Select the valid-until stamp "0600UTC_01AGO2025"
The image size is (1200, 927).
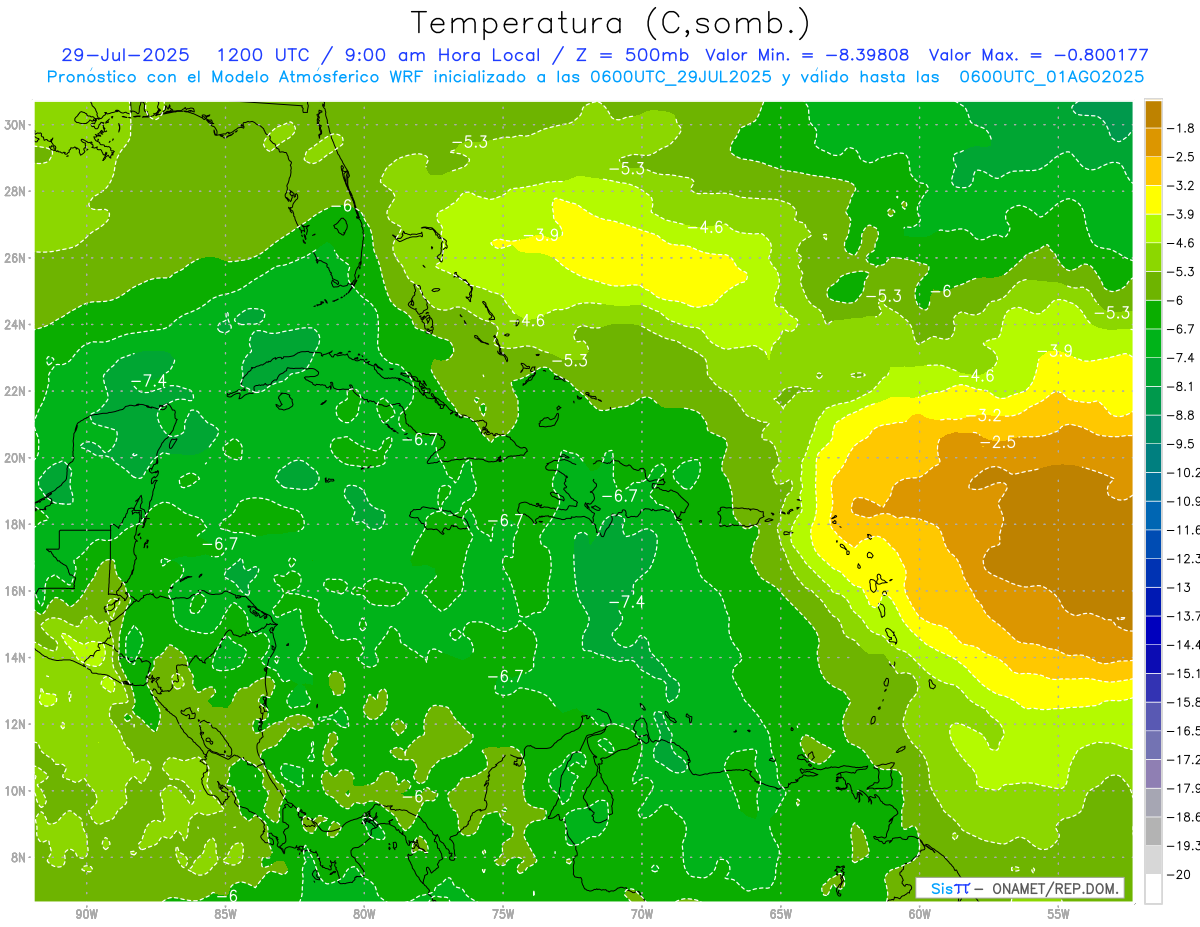point(1051,77)
